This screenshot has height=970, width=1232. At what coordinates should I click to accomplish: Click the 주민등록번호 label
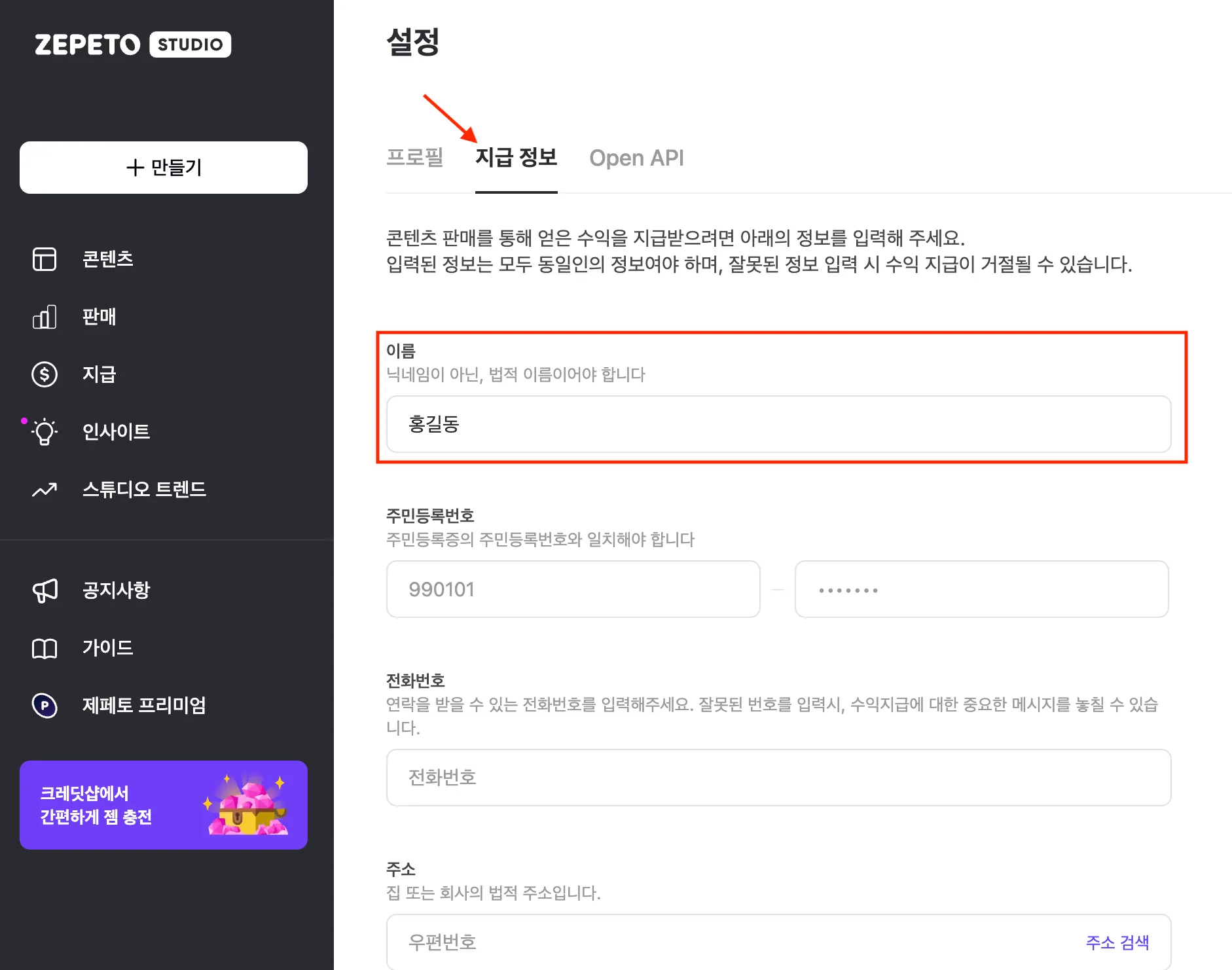coord(430,516)
